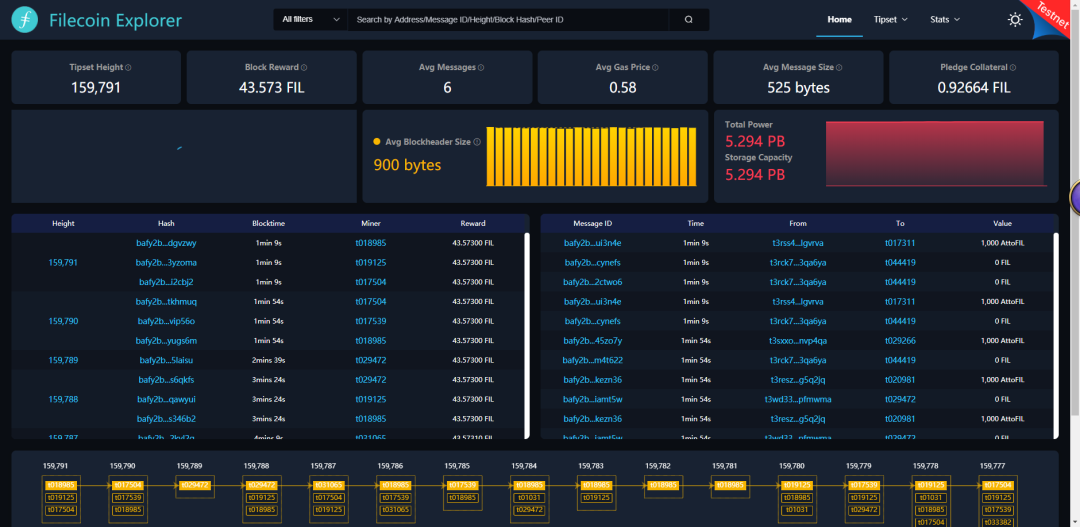Click info icon next to Avg Messages

coord(481,68)
